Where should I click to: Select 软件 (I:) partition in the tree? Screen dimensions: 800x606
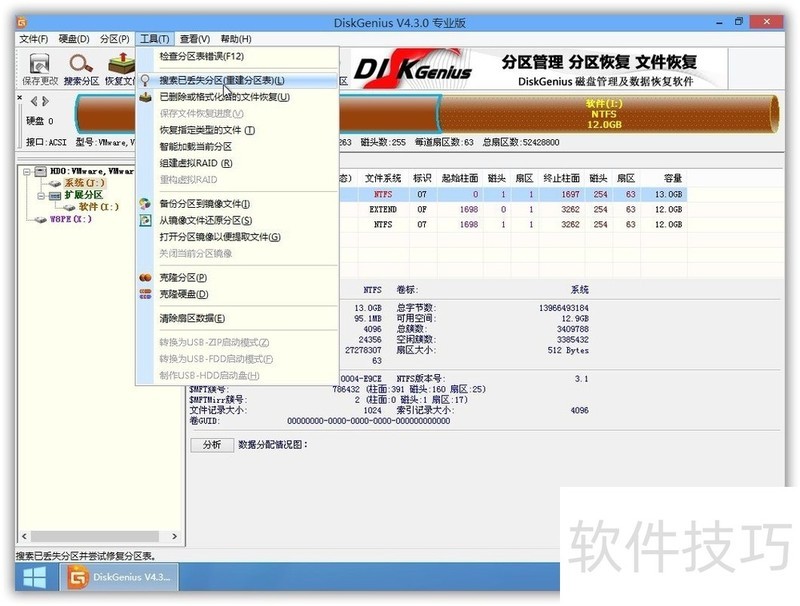98,207
